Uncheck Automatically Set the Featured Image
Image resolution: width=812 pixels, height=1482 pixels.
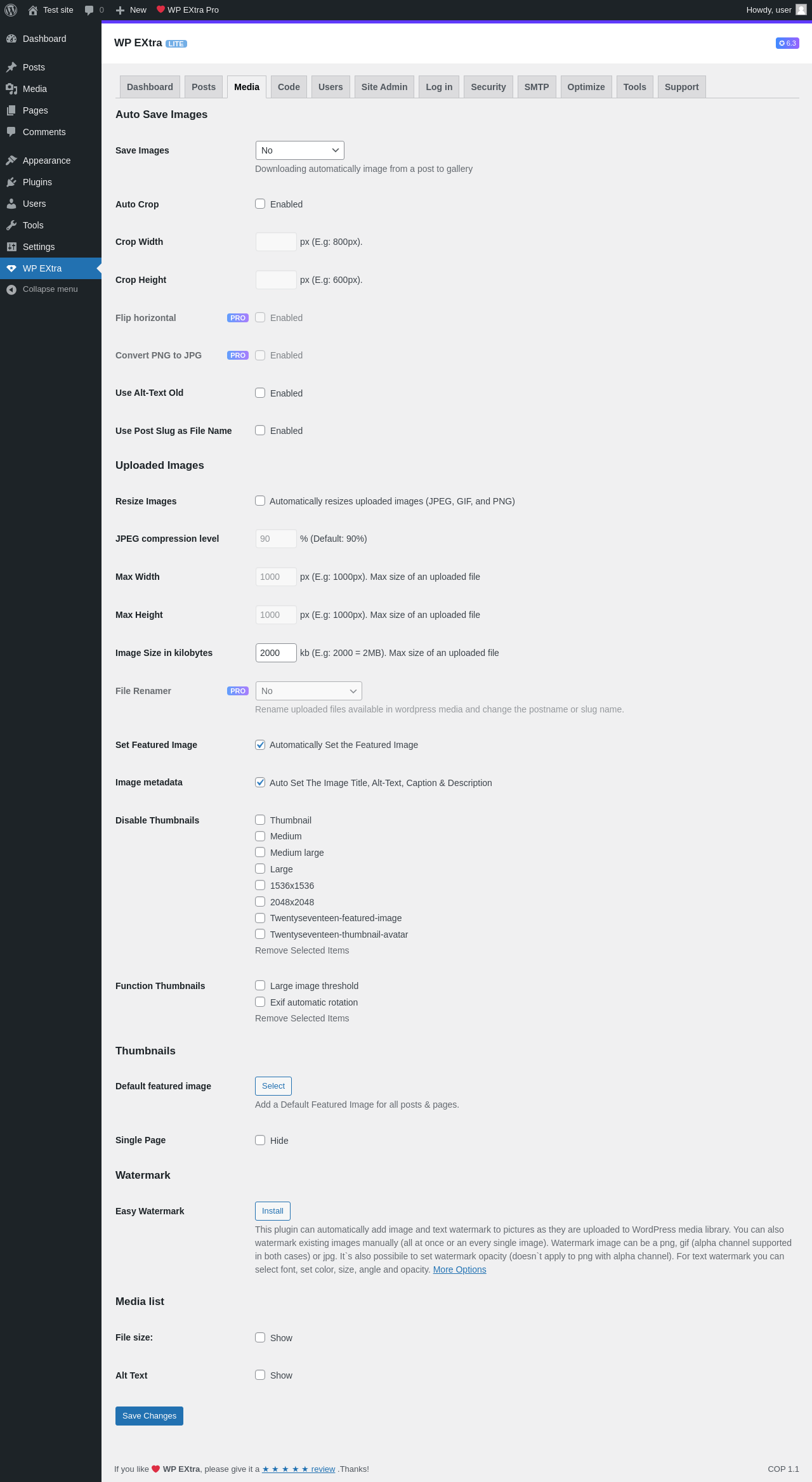260,745
